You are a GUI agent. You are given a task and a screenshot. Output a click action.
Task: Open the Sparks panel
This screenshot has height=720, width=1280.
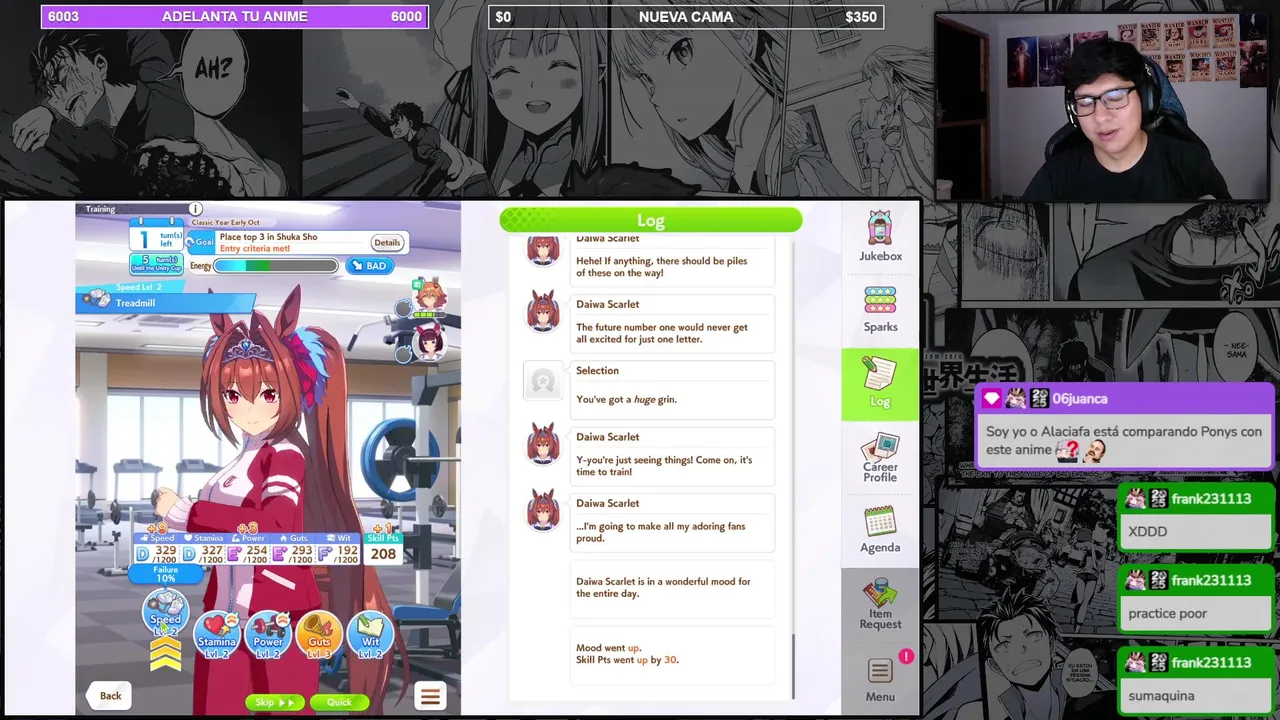(x=880, y=309)
